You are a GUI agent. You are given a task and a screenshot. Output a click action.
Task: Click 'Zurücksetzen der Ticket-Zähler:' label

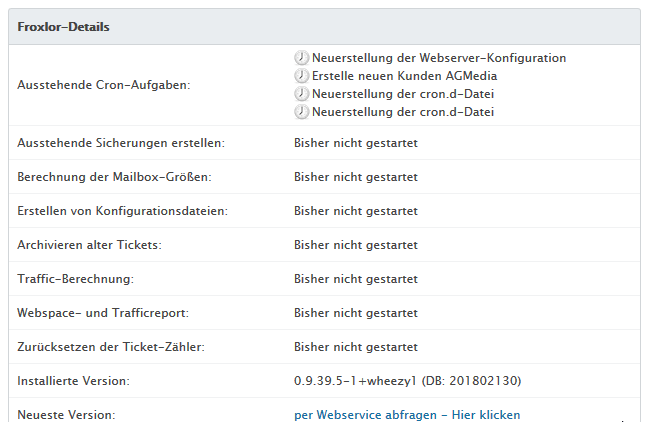pyautogui.click(x=111, y=347)
